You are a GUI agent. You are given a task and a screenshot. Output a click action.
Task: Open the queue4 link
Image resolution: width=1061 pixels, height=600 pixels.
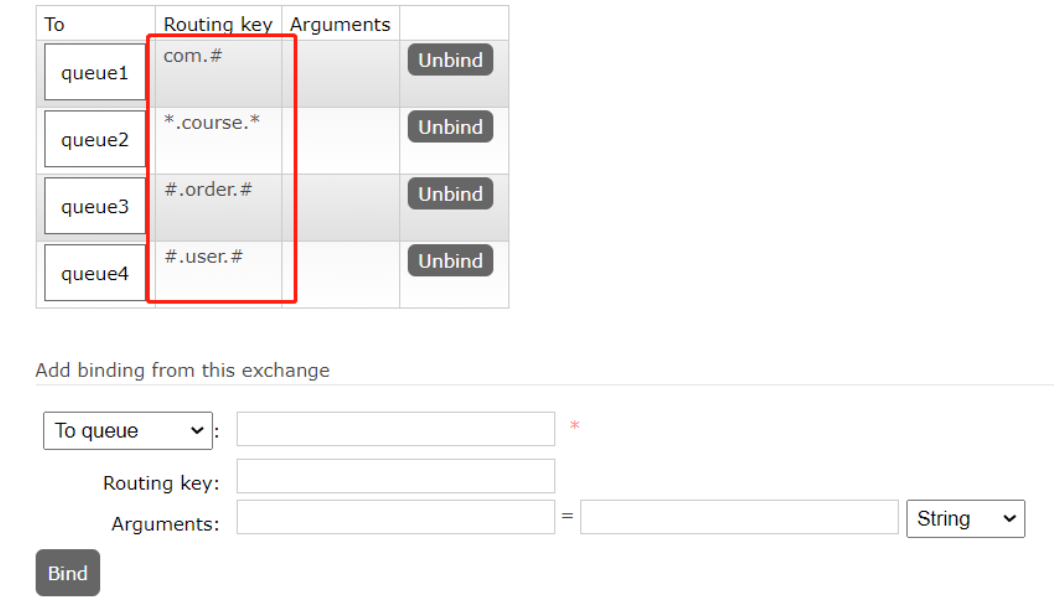pyautogui.click(x=95, y=273)
